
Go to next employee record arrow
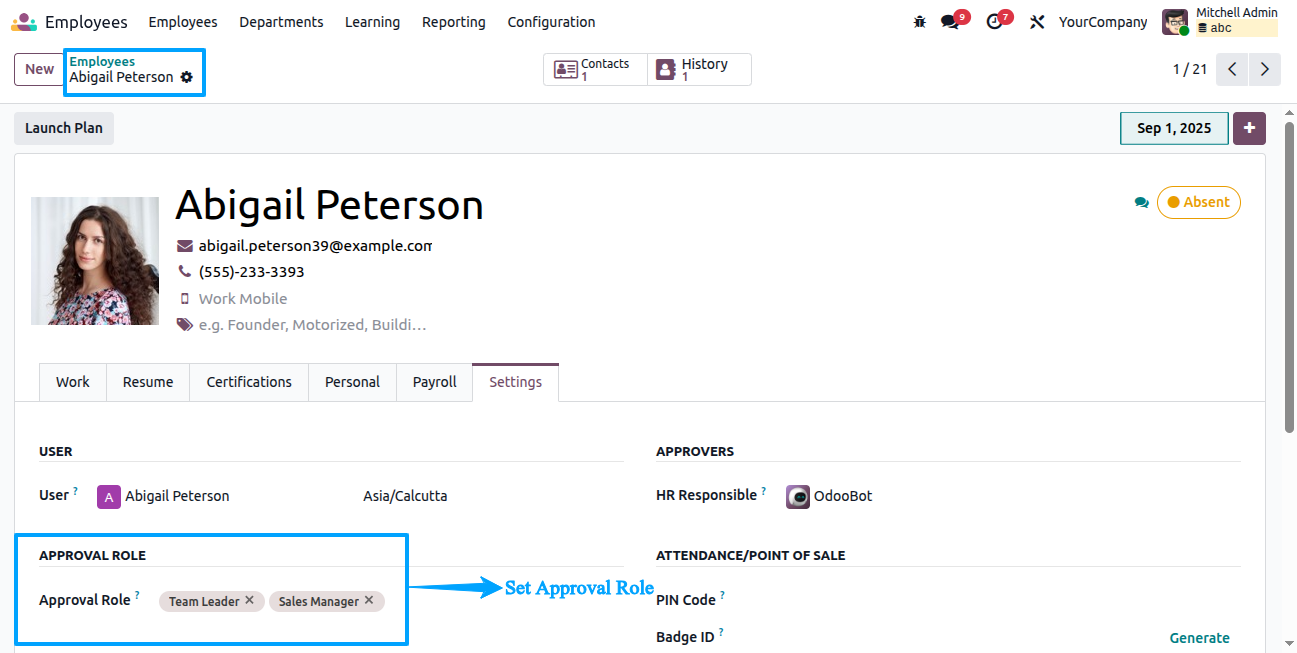point(1265,69)
